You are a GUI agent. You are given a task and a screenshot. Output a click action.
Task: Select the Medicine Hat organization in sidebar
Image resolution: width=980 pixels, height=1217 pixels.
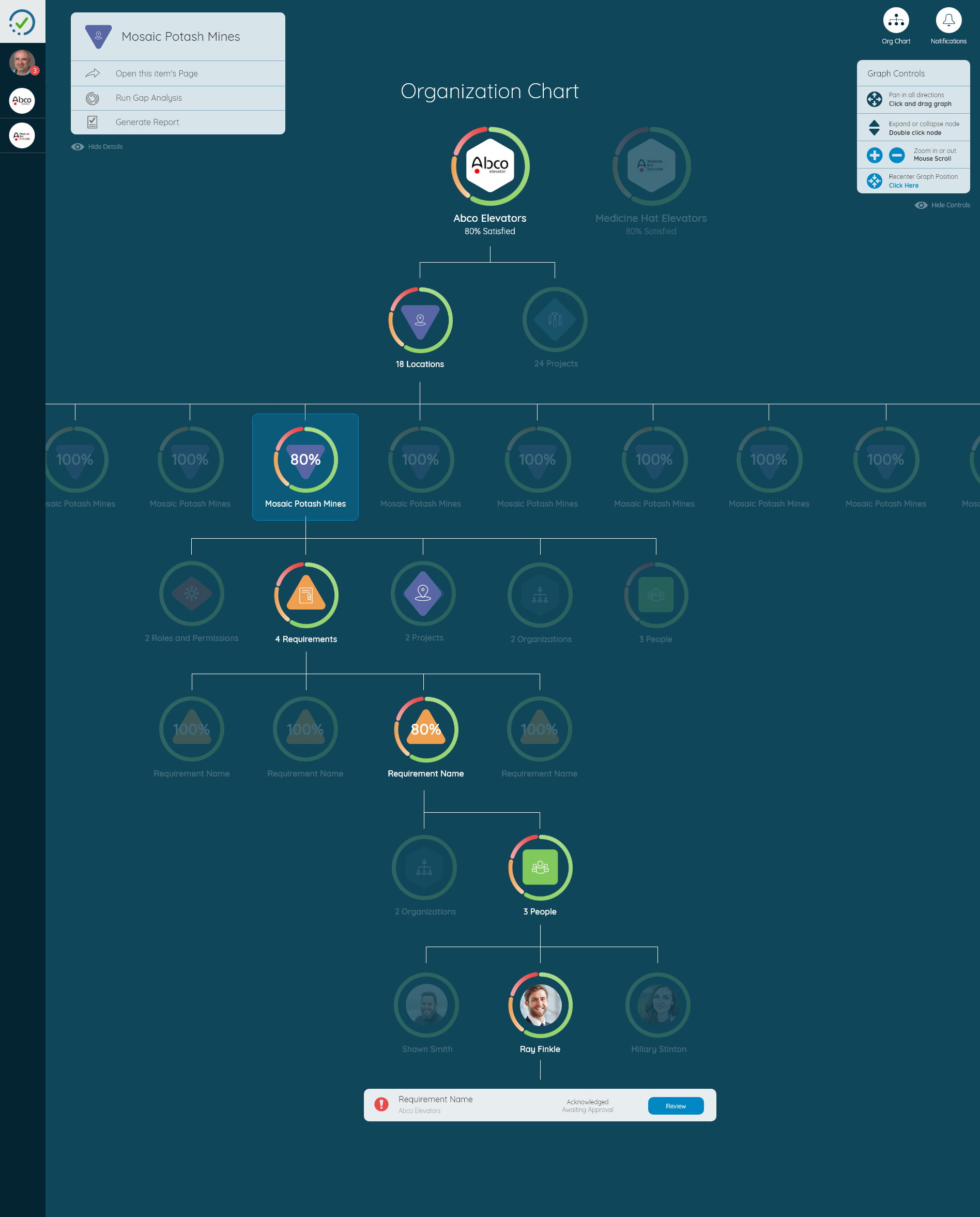(22, 135)
